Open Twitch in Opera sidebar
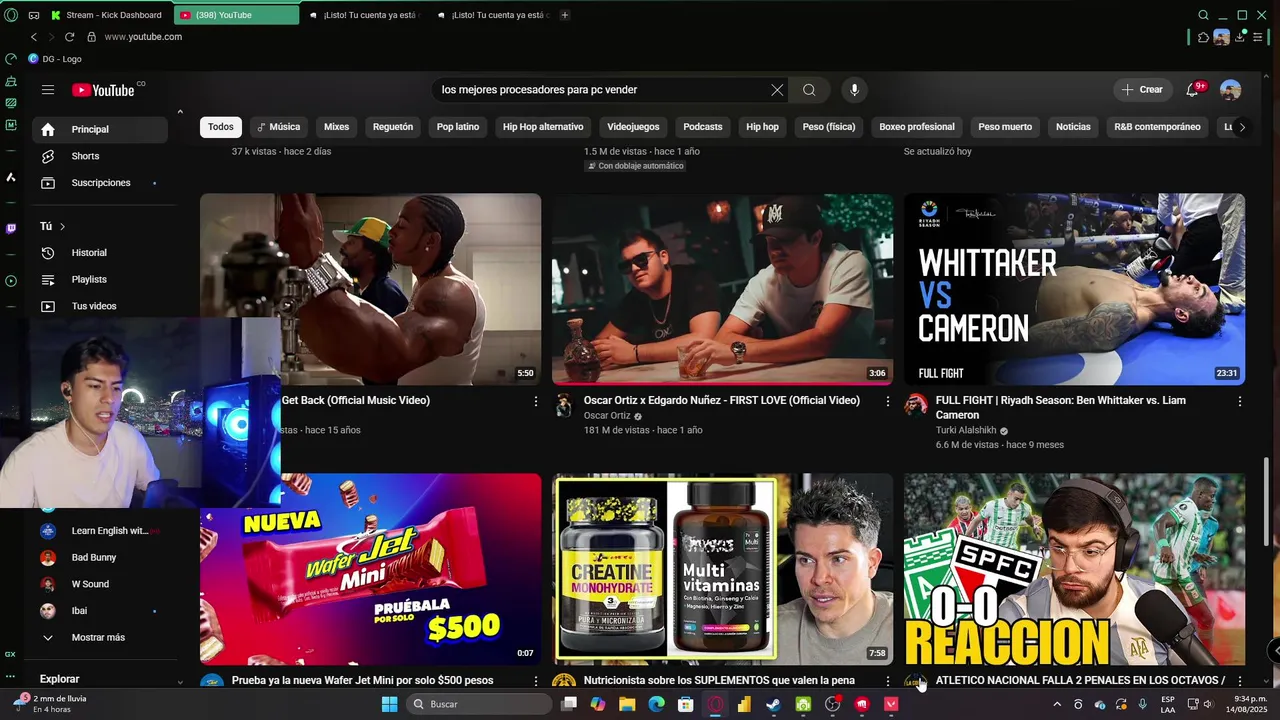The width and height of the screenshot is (1280, 720). coord(11,228)
